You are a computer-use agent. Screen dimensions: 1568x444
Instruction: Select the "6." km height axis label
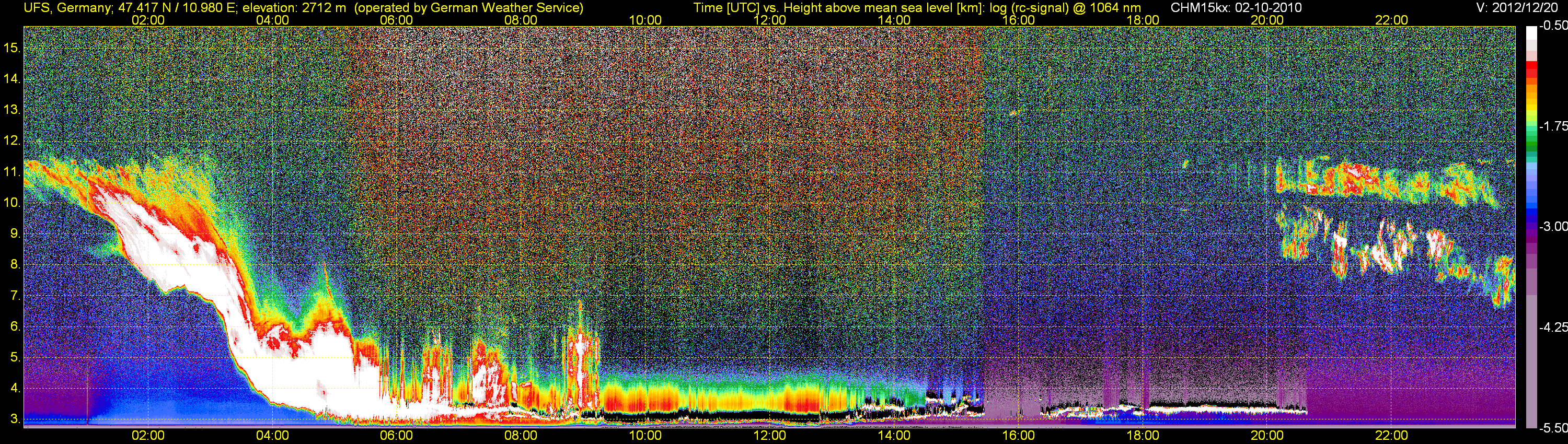click(x=15, y=326)
